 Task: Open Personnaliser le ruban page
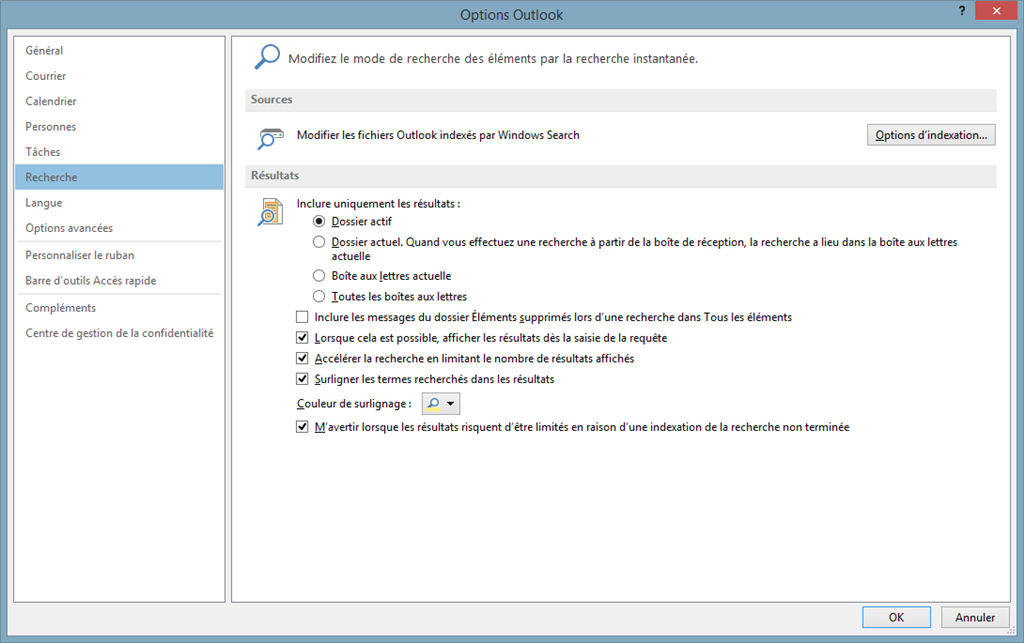[x=119, y=255]
